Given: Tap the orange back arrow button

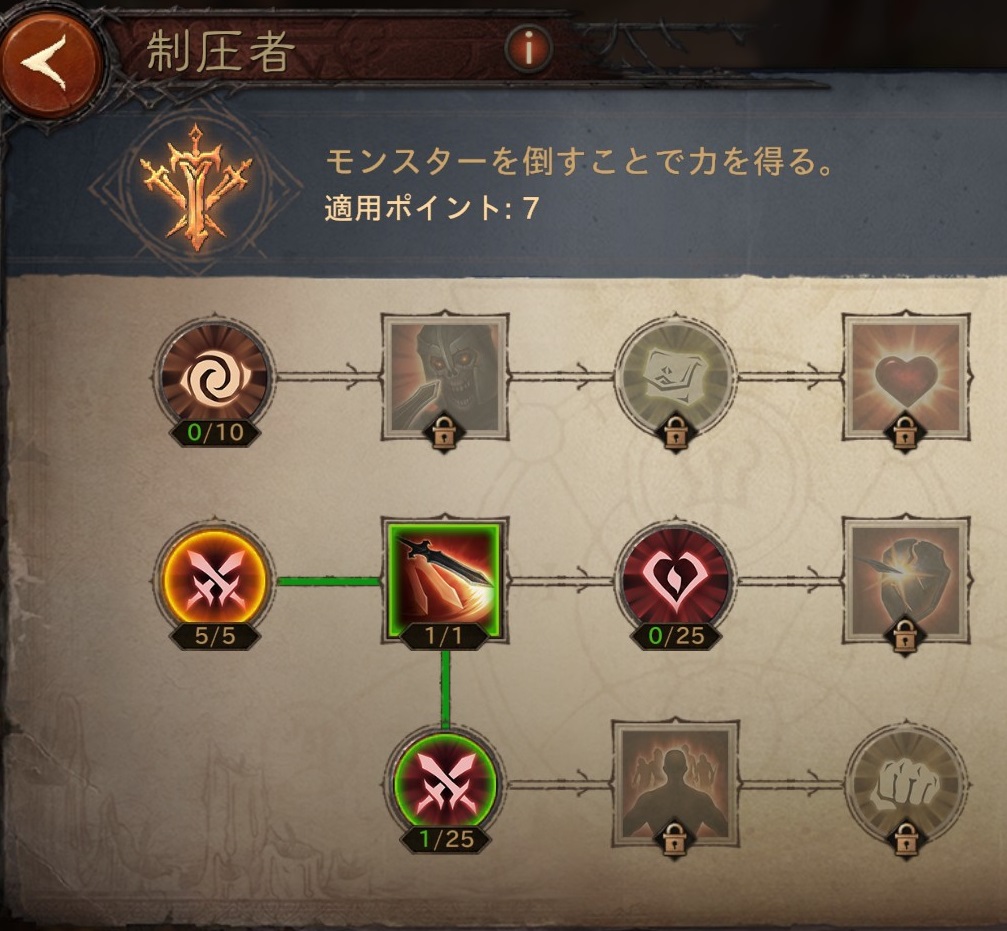Looking at the screenshot, I should (x=49, y=63).
